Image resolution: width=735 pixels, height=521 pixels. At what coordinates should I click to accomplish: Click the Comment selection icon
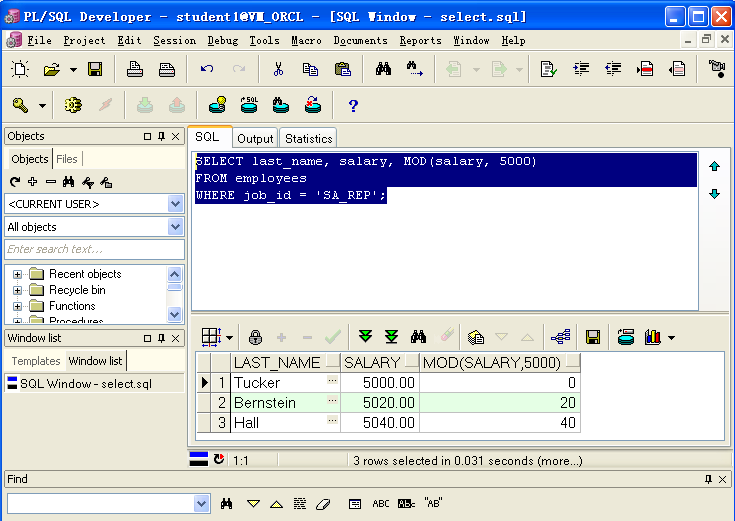(645, 69)
